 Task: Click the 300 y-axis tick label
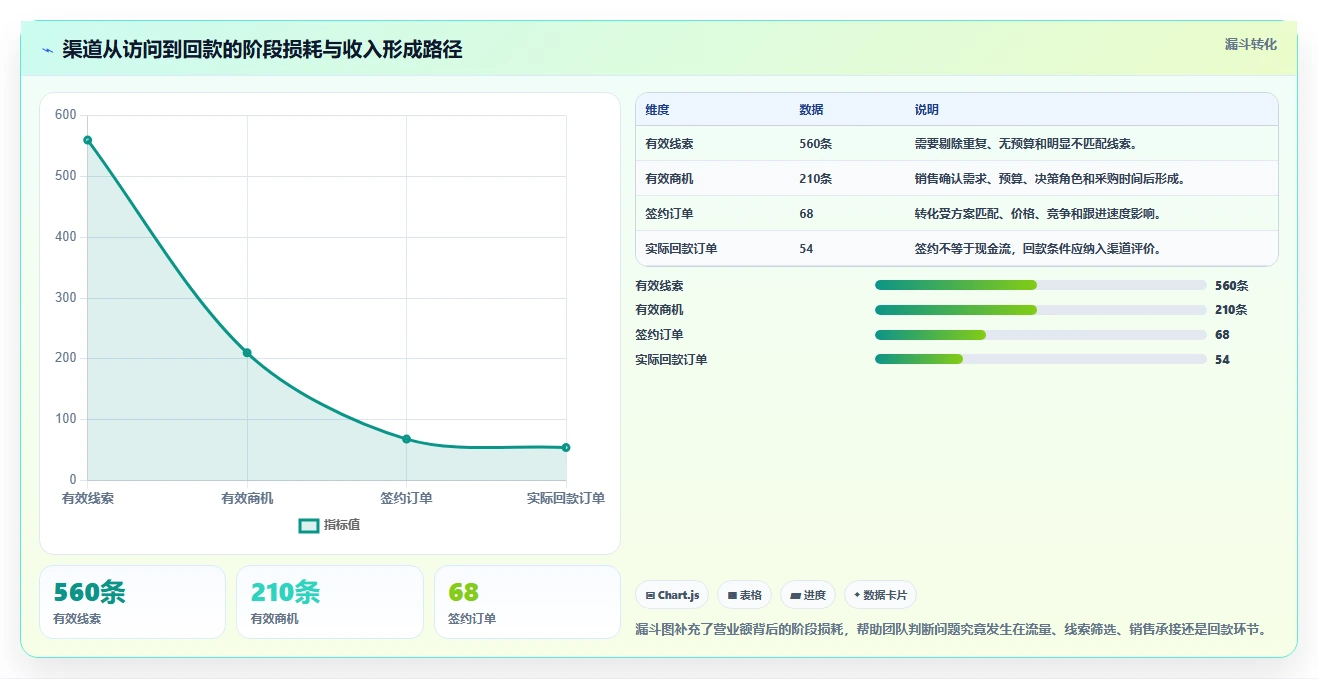66,298
